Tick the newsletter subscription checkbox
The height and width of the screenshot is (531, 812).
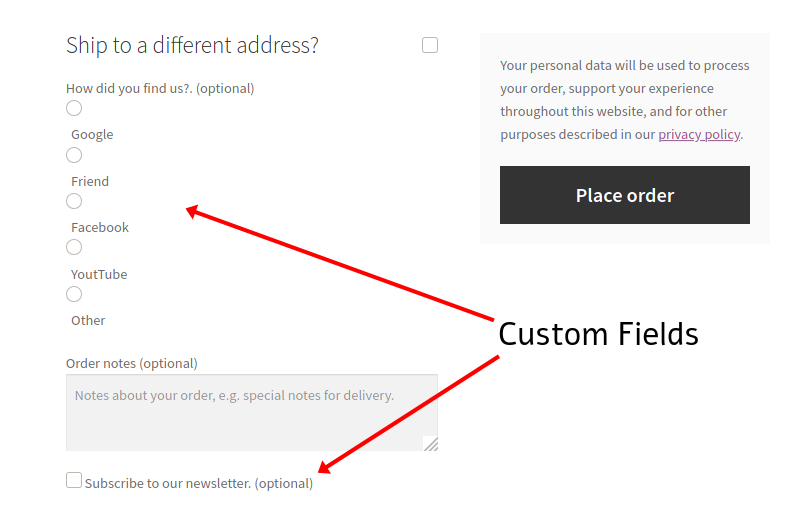pos(74,480)
